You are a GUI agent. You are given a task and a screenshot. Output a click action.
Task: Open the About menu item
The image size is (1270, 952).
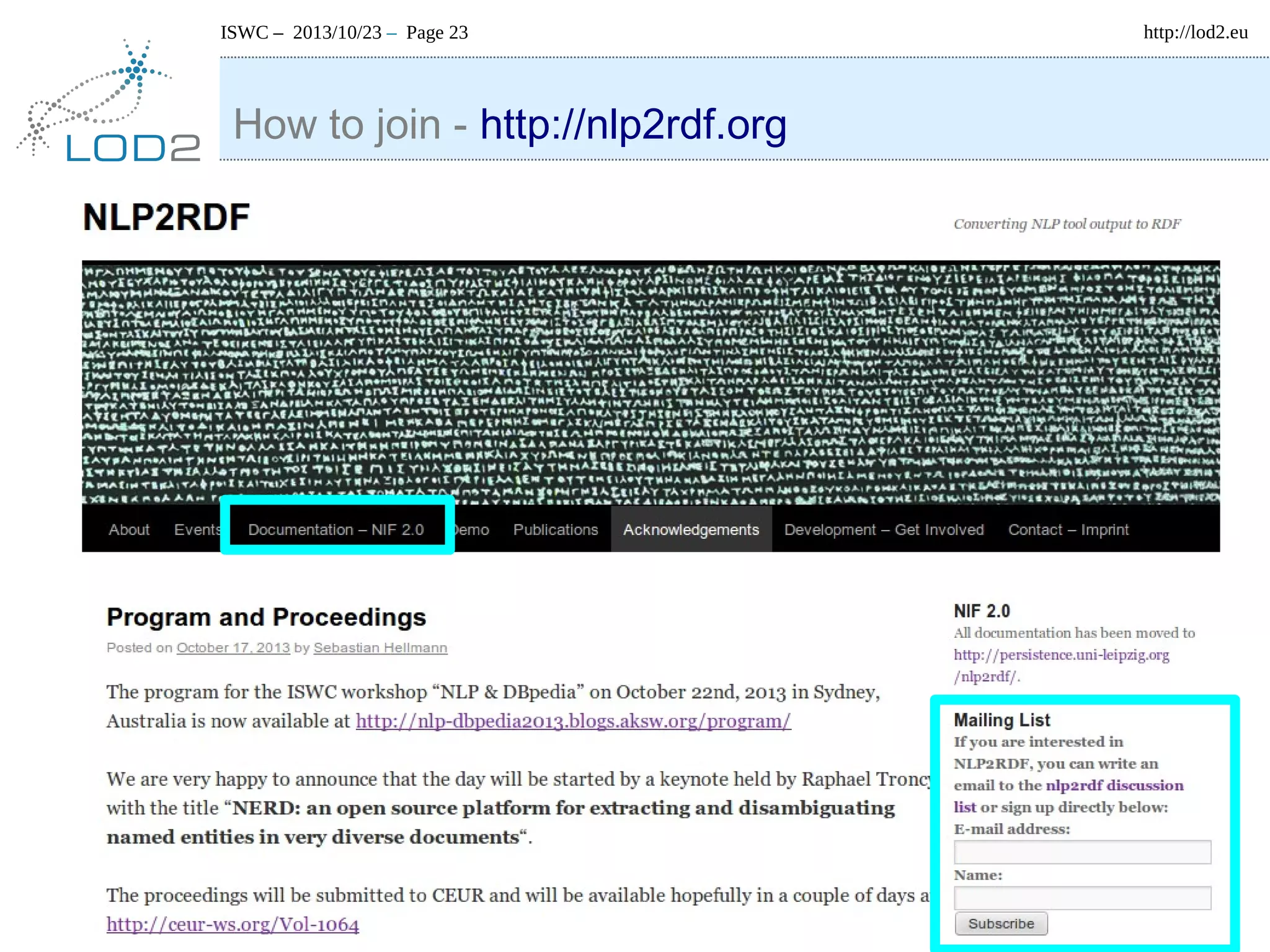tap(129, 530)
